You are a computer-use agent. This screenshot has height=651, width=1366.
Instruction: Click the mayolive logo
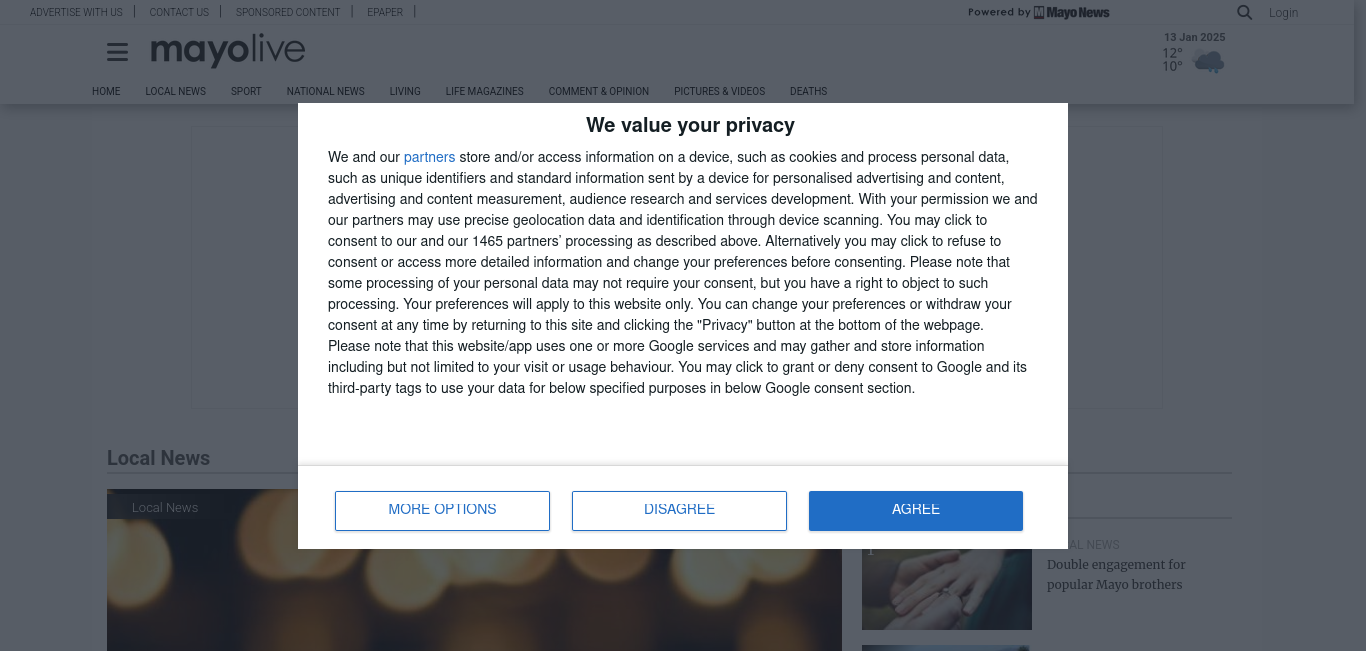click(228, 50)
